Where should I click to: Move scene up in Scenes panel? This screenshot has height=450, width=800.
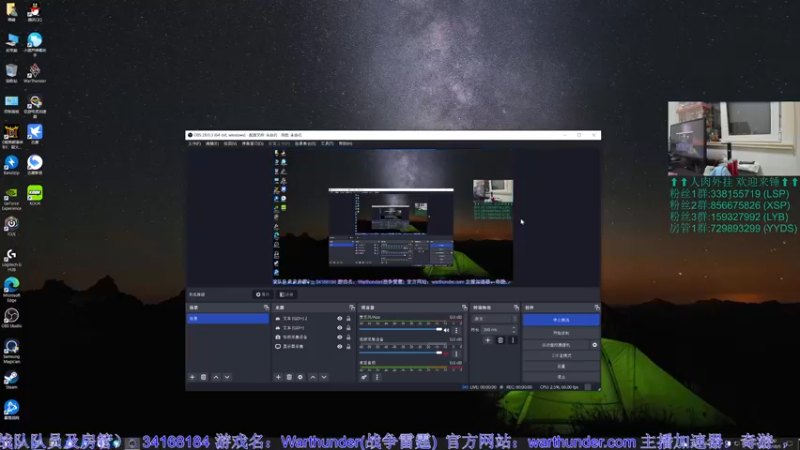point(216,377)
